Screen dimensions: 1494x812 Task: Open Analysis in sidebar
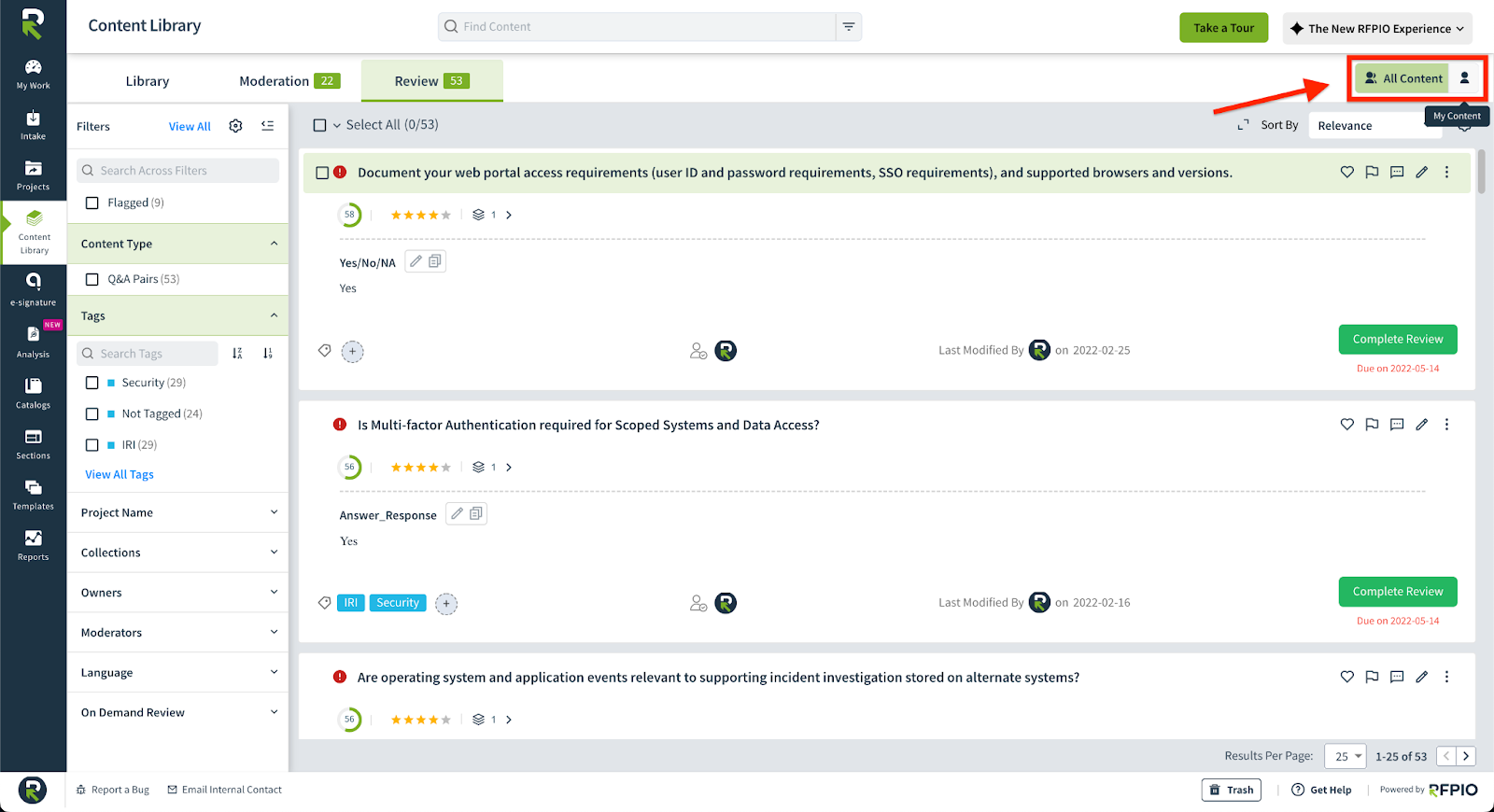point(33,342)
